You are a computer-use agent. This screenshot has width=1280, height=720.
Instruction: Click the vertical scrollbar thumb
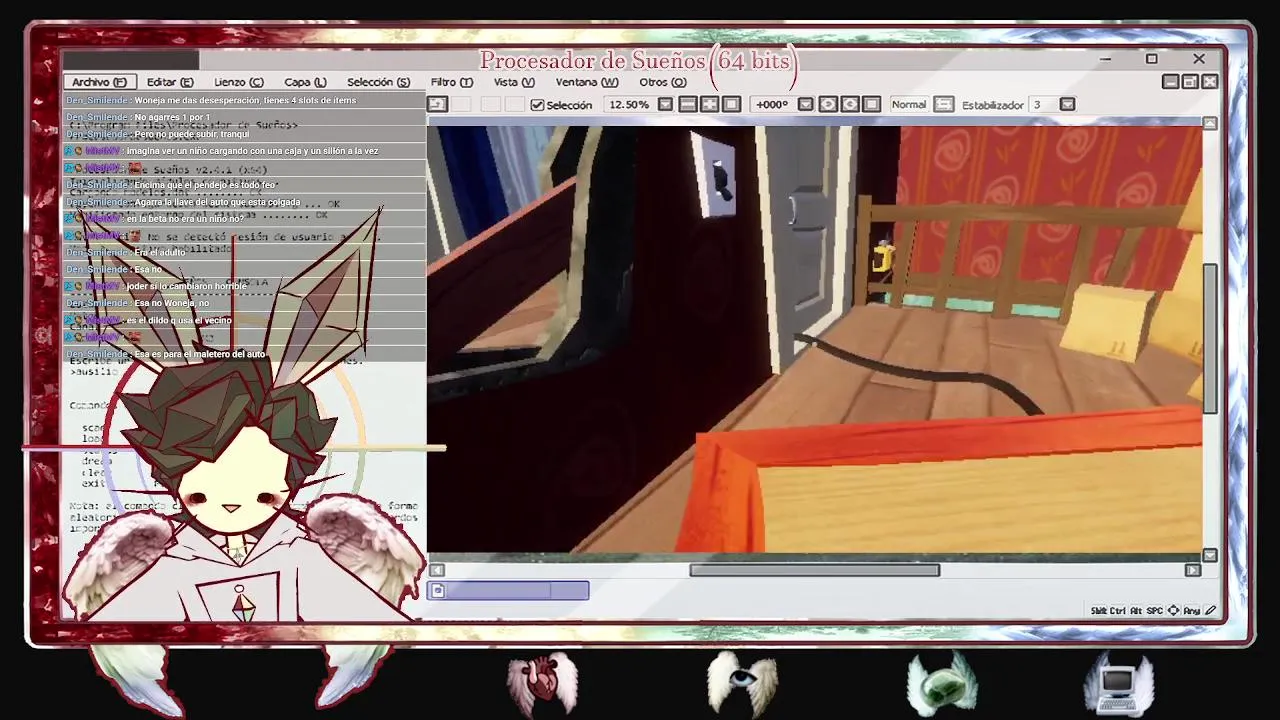pyautogui.click(x=1210, y=338)
